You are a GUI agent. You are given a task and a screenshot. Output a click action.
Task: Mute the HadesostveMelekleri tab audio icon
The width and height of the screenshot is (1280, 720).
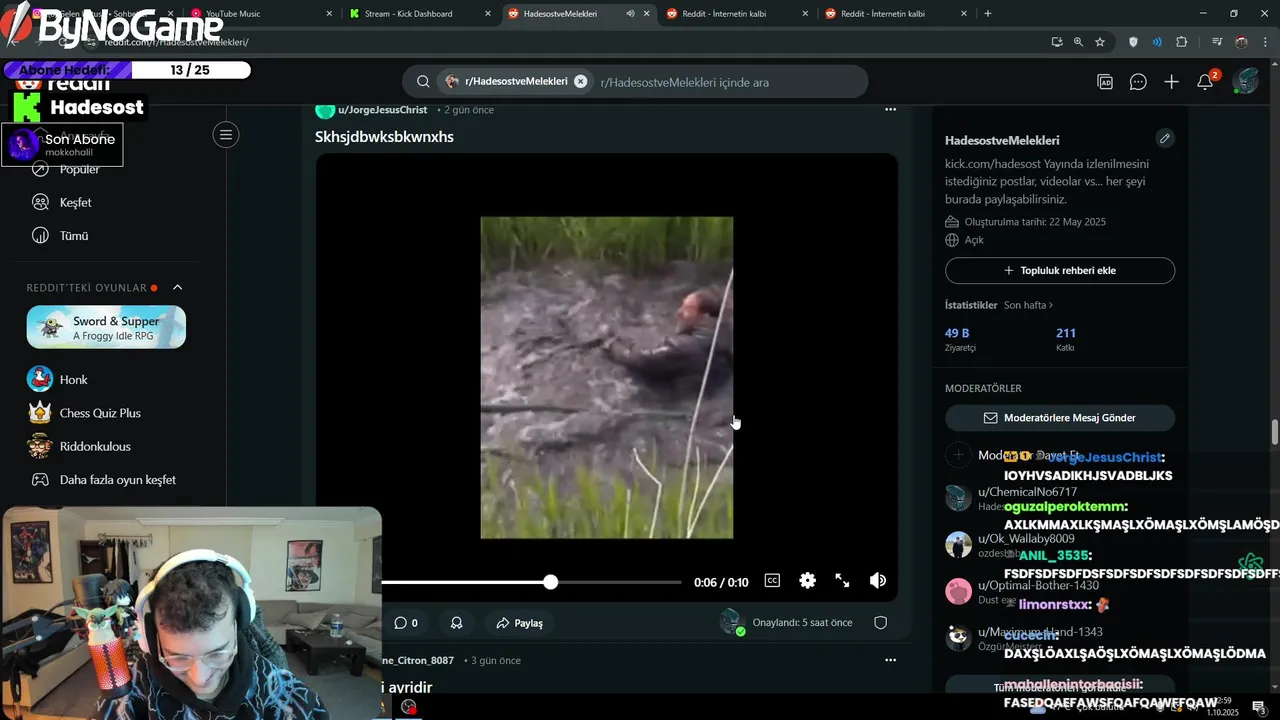tap(630, 14)
